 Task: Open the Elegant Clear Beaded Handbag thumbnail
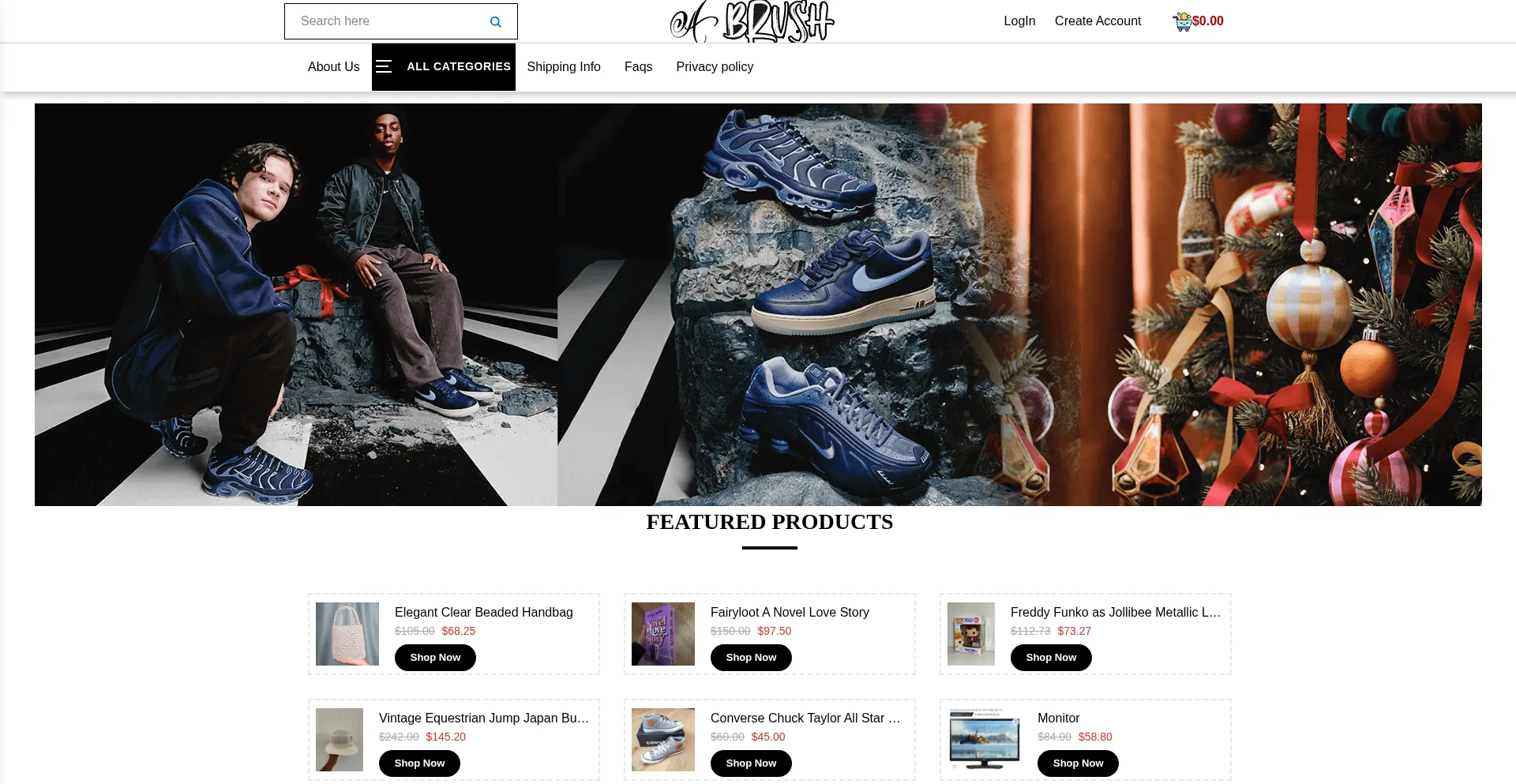click(x=347, y=634)
